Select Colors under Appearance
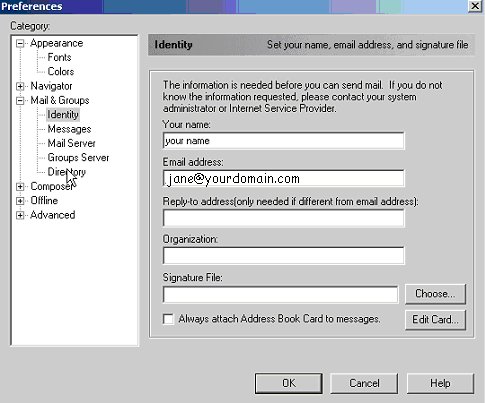Viewport: 485px width, 403px height. [x=61, y=72]
